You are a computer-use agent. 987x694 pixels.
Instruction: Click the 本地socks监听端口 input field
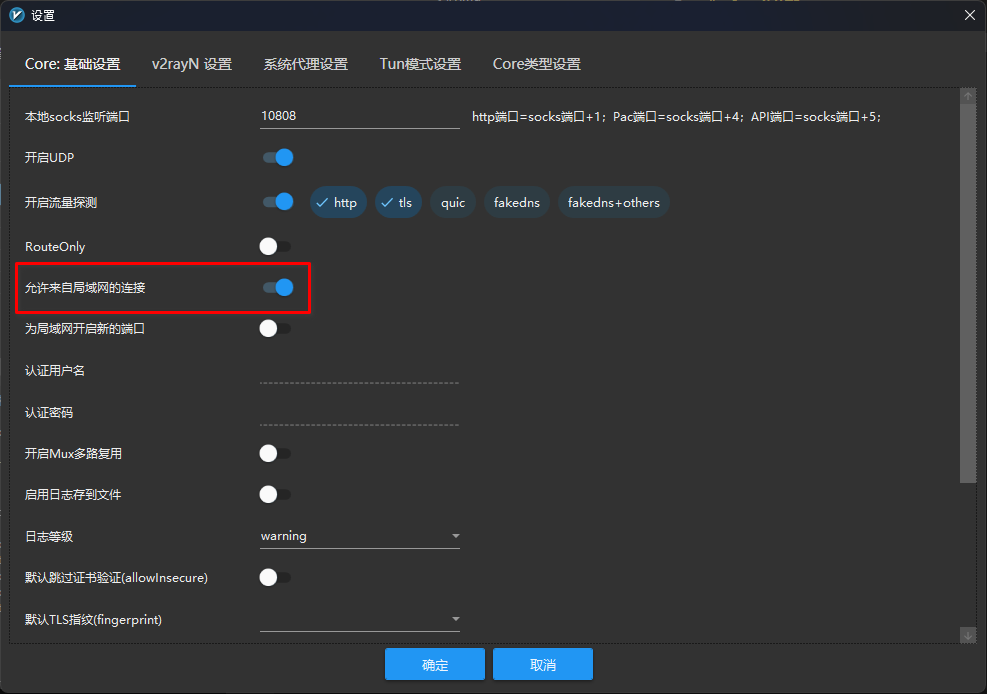(359, 116)
